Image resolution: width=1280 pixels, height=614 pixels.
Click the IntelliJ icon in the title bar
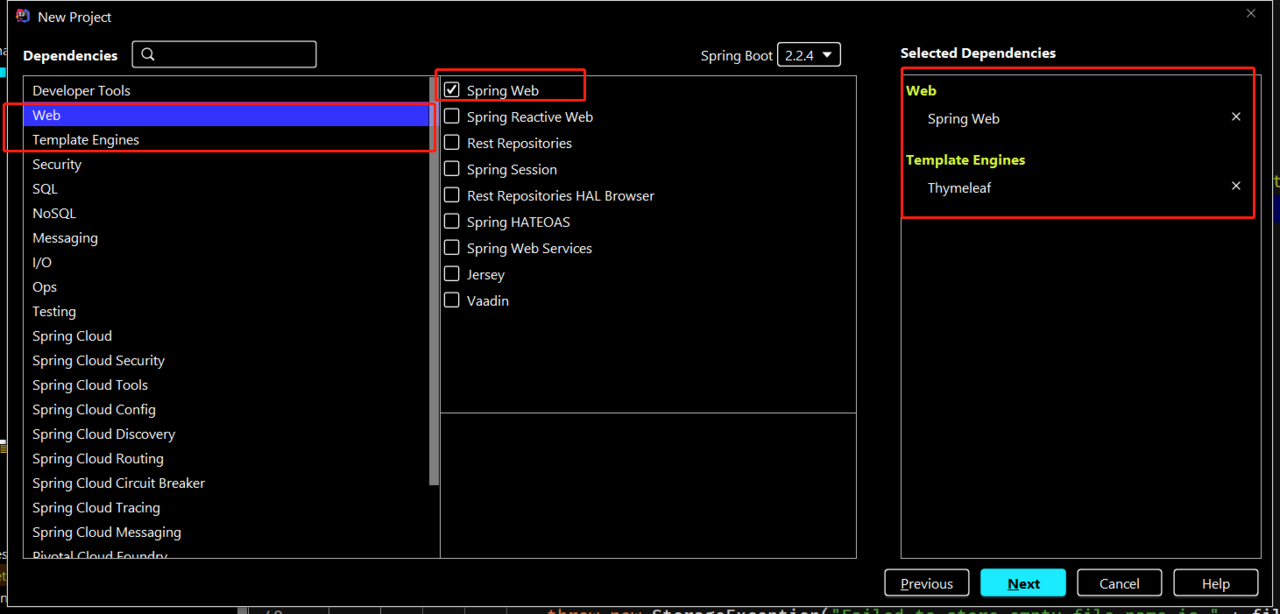pyautogui.click(x=23, y=16)
